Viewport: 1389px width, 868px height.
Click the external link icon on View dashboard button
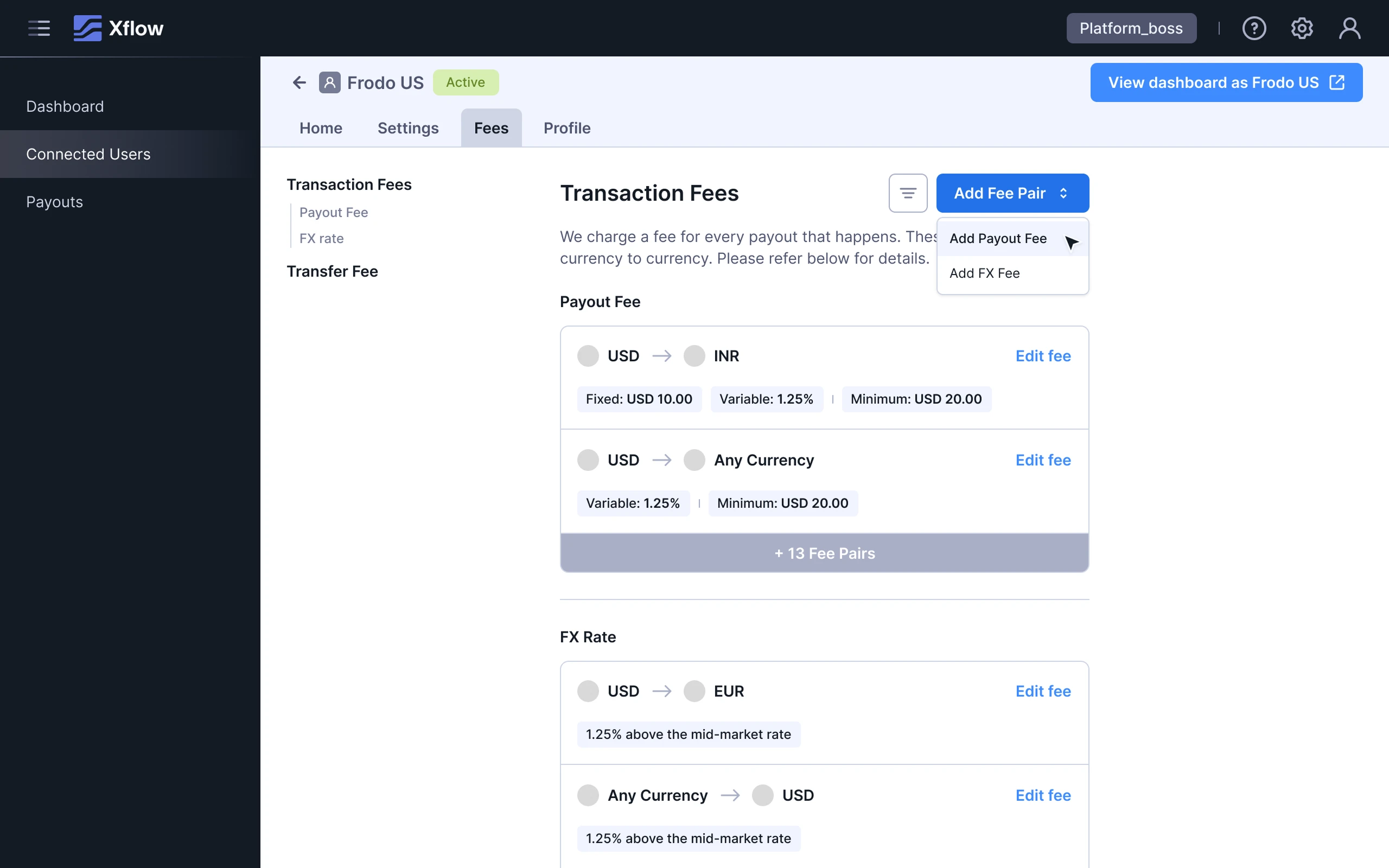(1336, 82)
